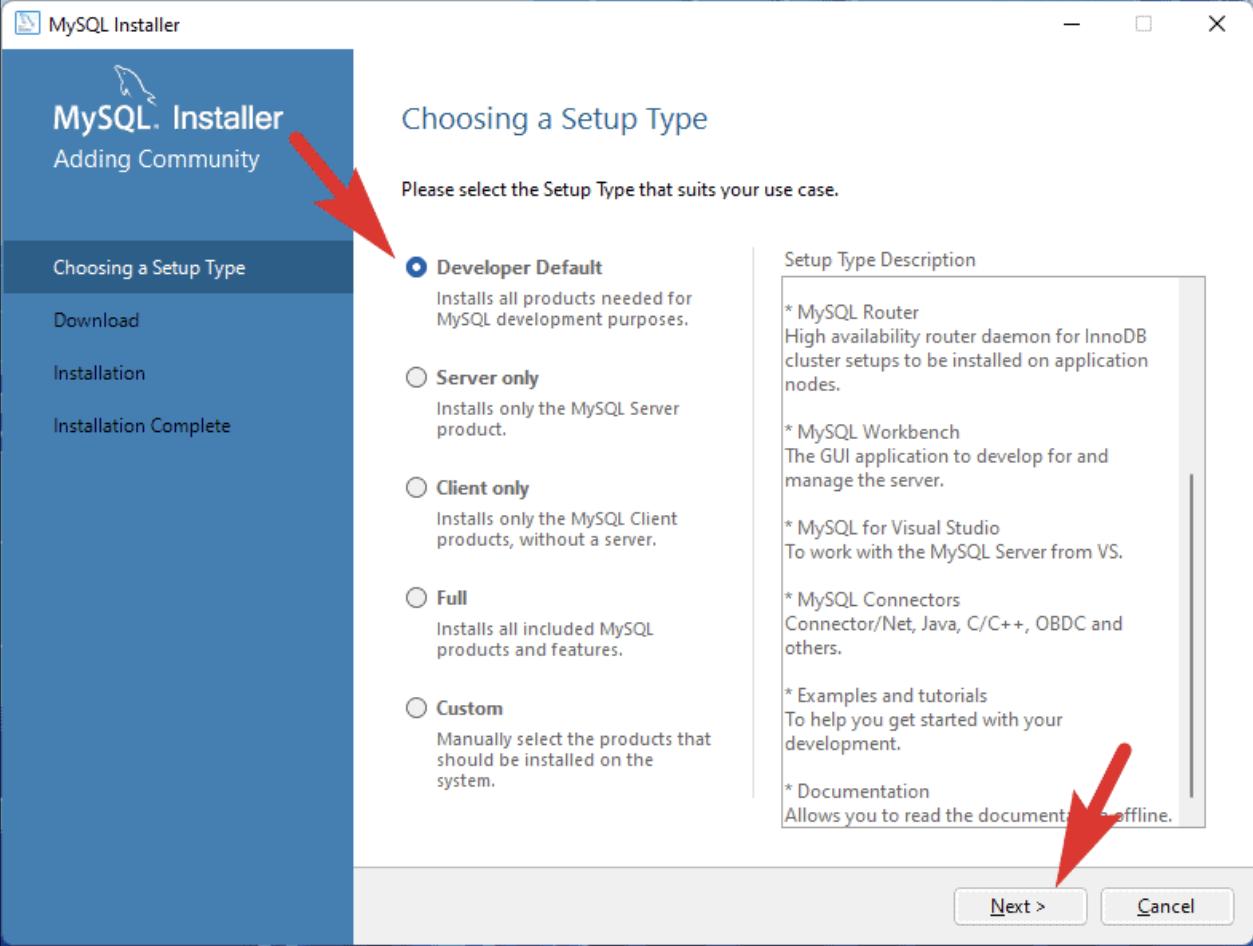Choose the Server only setup type
The height and width of the screenshot is (946, 1253).
pos(417,378)
